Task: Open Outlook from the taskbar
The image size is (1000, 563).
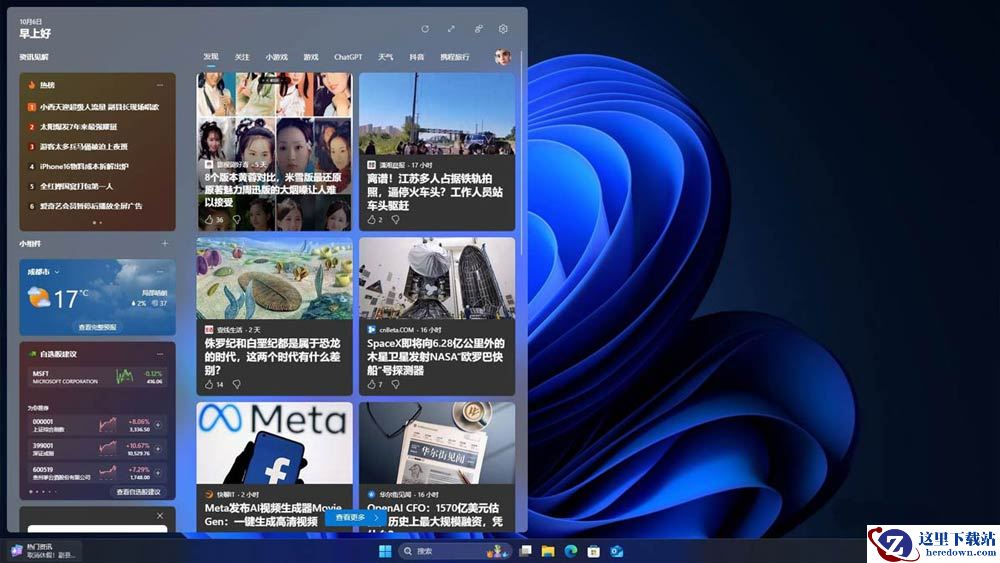Action: pos(617,551)
